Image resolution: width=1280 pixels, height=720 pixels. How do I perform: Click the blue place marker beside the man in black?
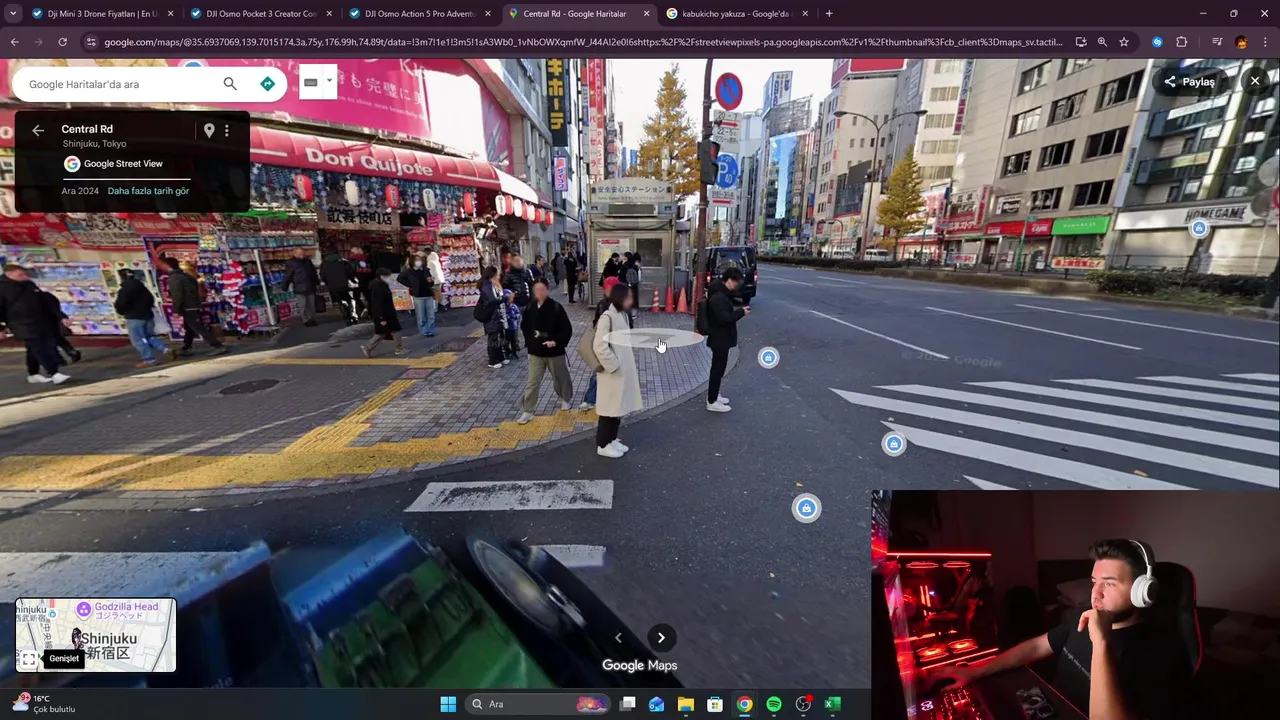point(768,358)
